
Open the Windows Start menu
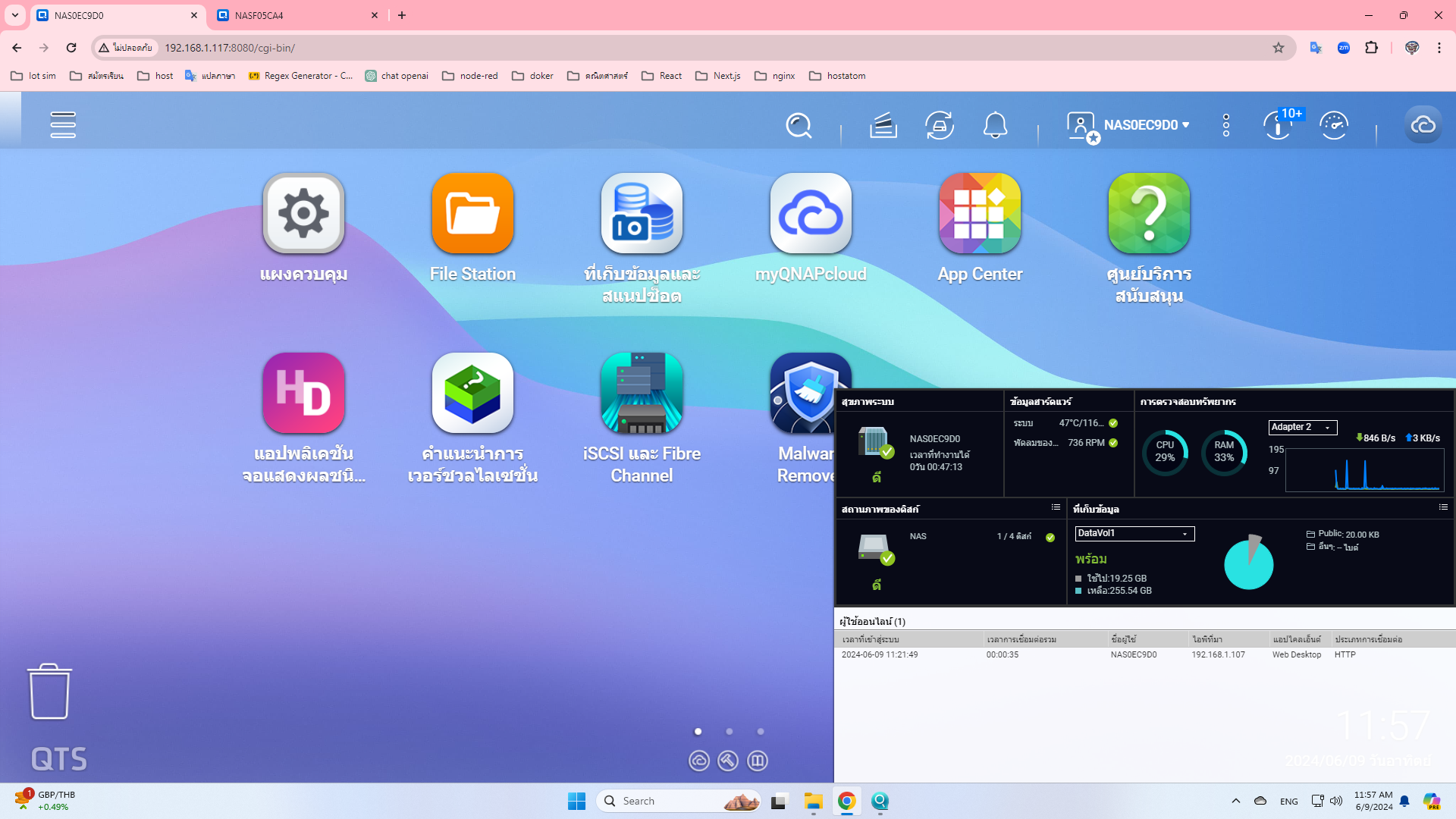(x=576, y=801)
